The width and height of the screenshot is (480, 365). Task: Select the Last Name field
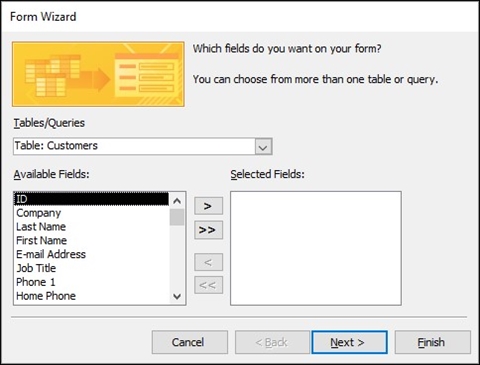pyautogui.click(x=91, y=227)
